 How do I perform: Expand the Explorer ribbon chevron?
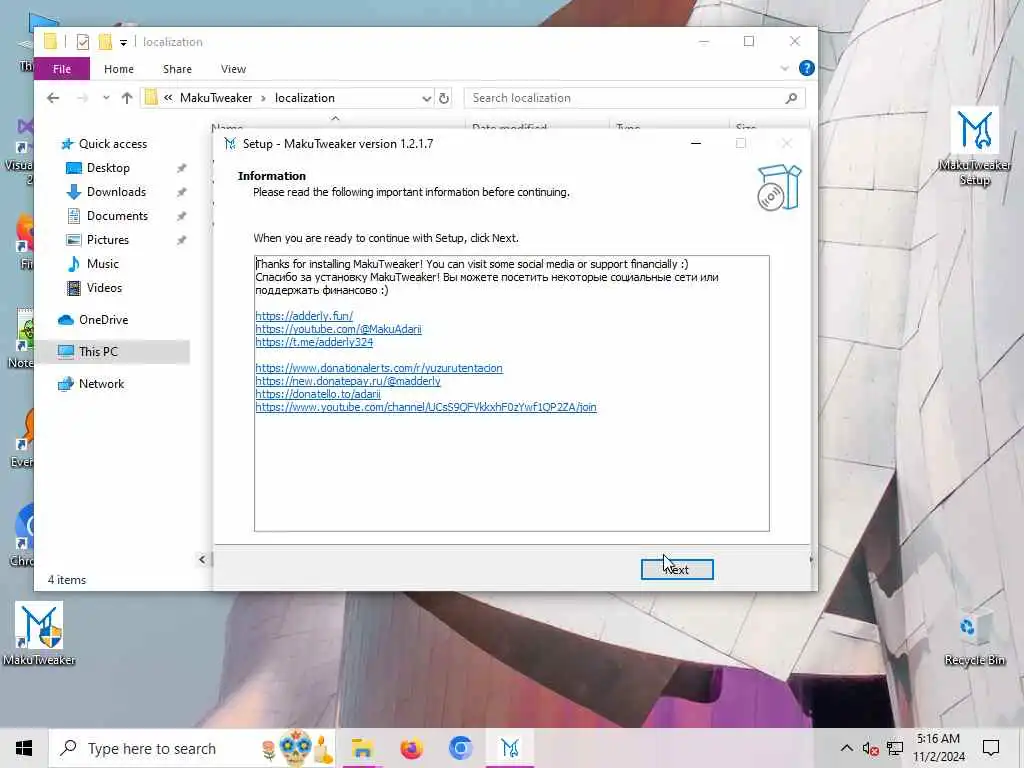point(784,68)
